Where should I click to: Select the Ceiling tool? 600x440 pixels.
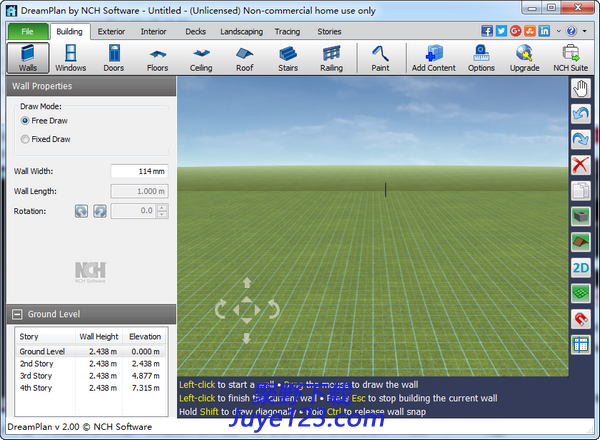(201, 58)
